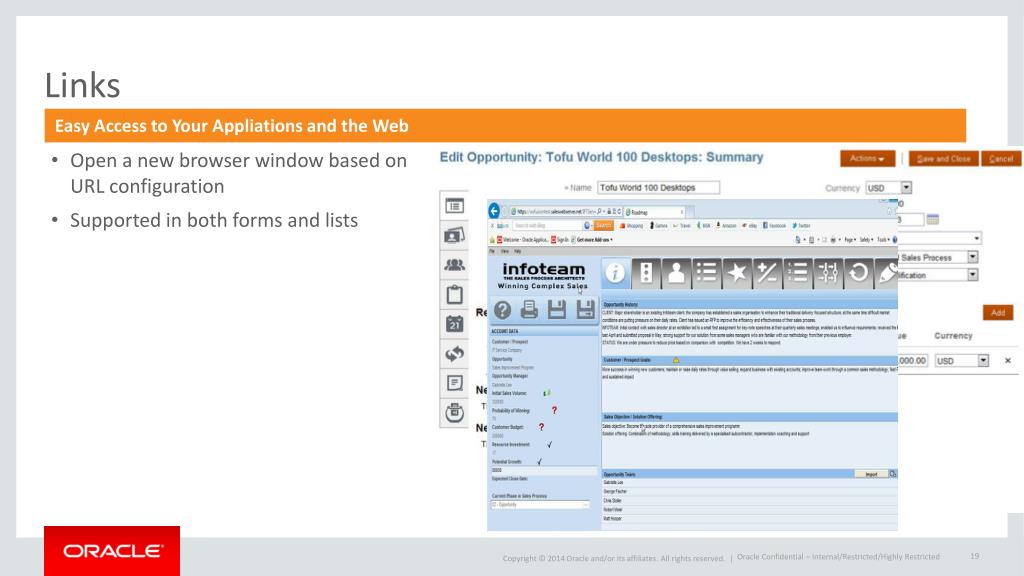Click the yellow warning triangle icon
This screenshot has width=1024, height=576.
click(x=676, y=360)
